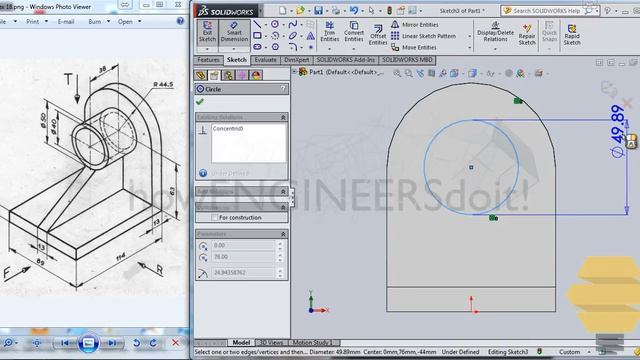640x360 pixels.
Task: Toggle the For construction checkbox
Action: (214, 218)
